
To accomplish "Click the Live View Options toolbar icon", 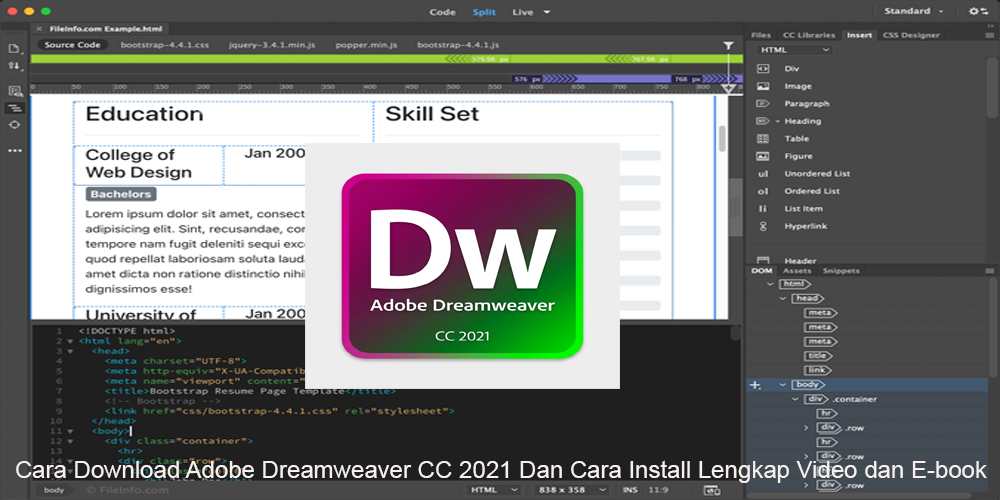I will [x=15, y=91].
